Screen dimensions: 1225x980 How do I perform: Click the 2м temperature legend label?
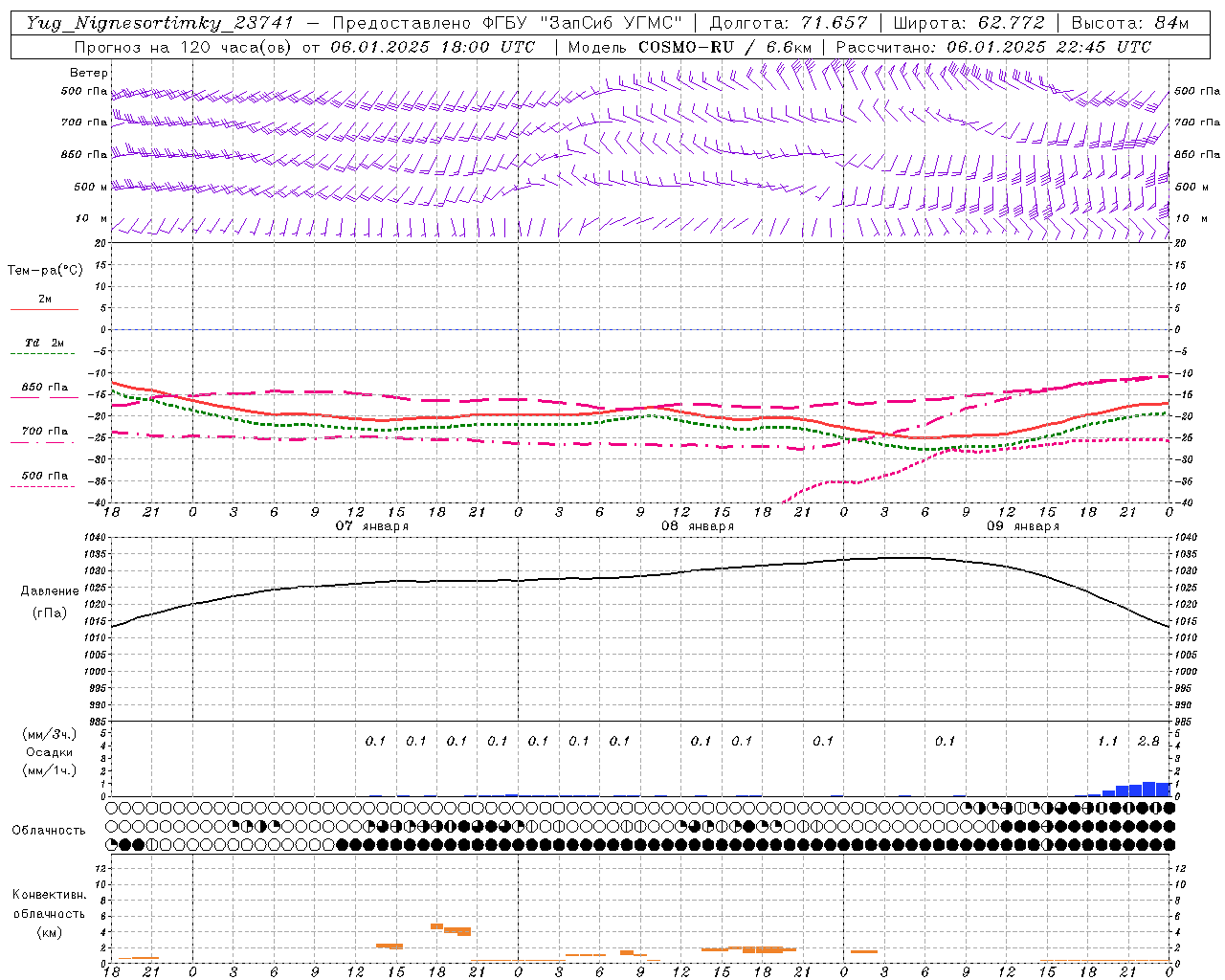[x=45, y=299]
